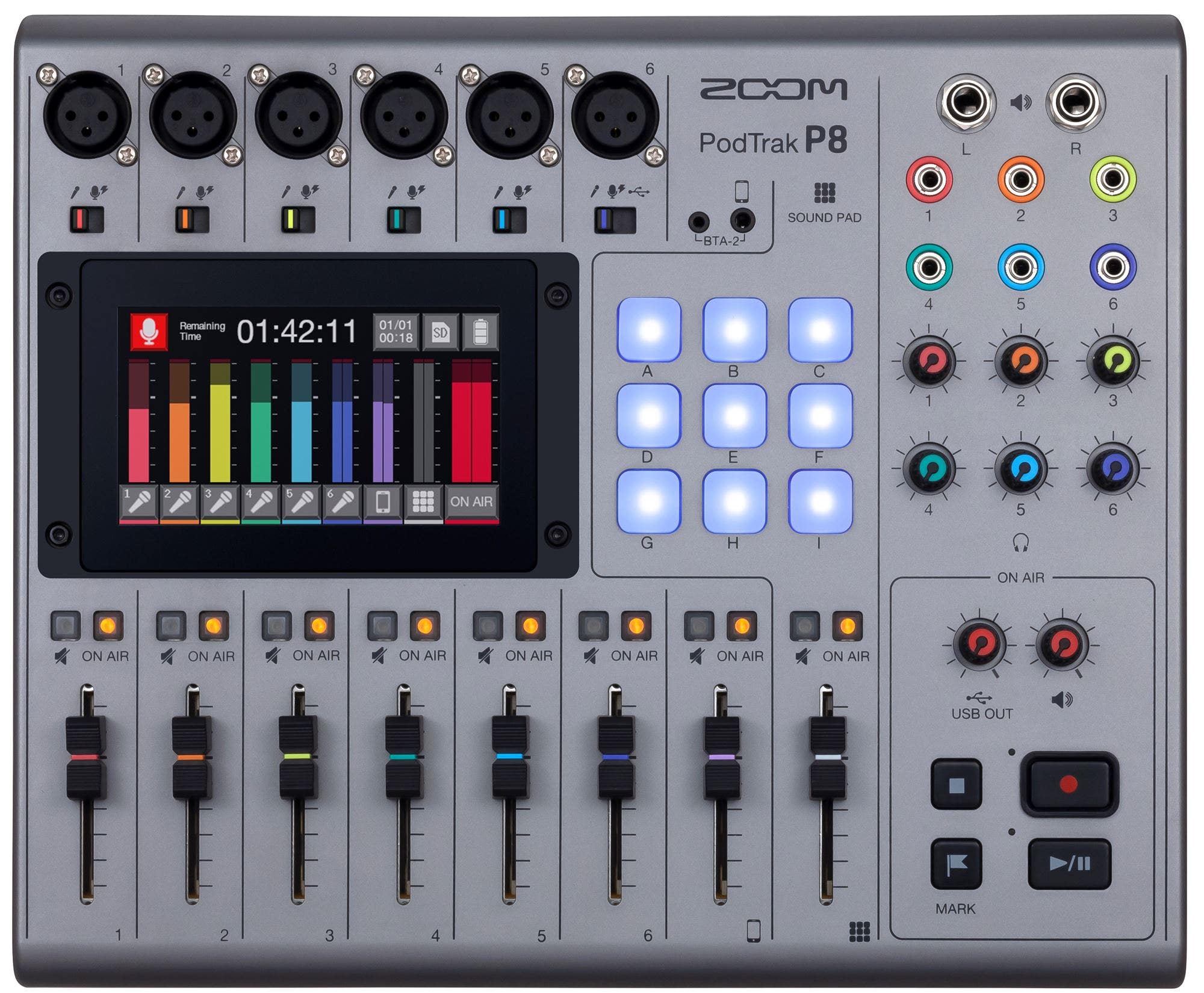Viewport: 1204px width, 993px height.
Task: Trigger sound pad G
Action: [649, 501]
